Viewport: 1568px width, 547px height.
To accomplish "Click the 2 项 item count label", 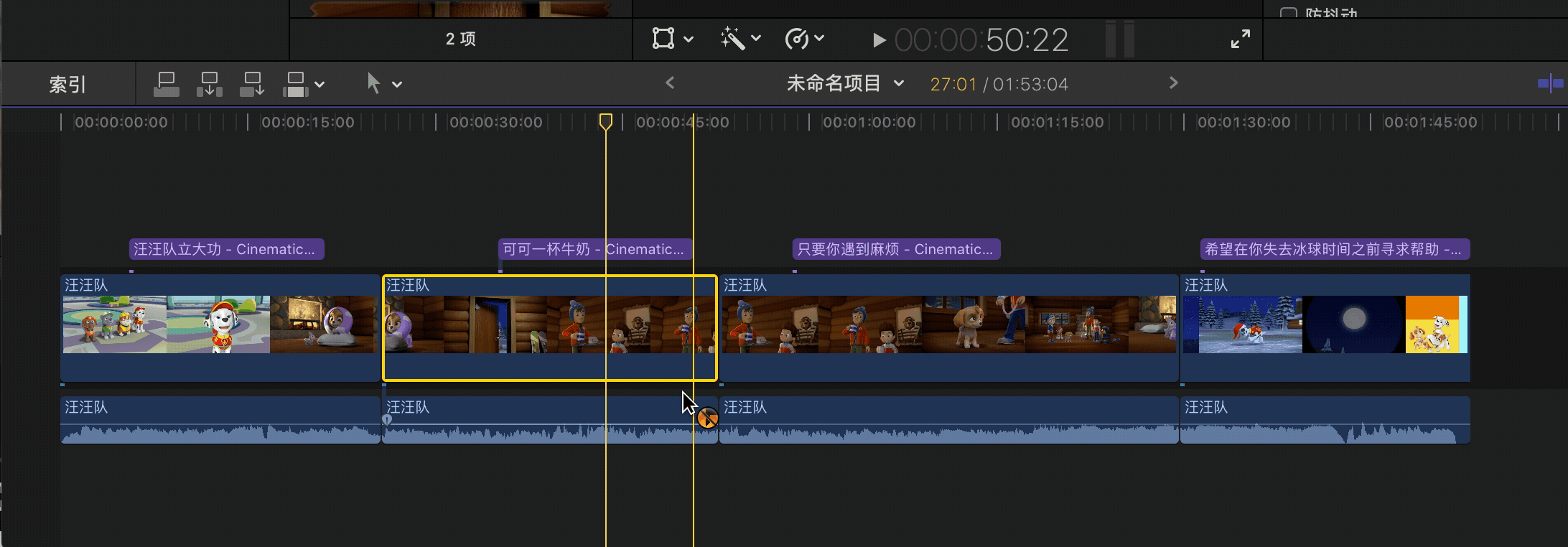I will [x=461, y=39].
